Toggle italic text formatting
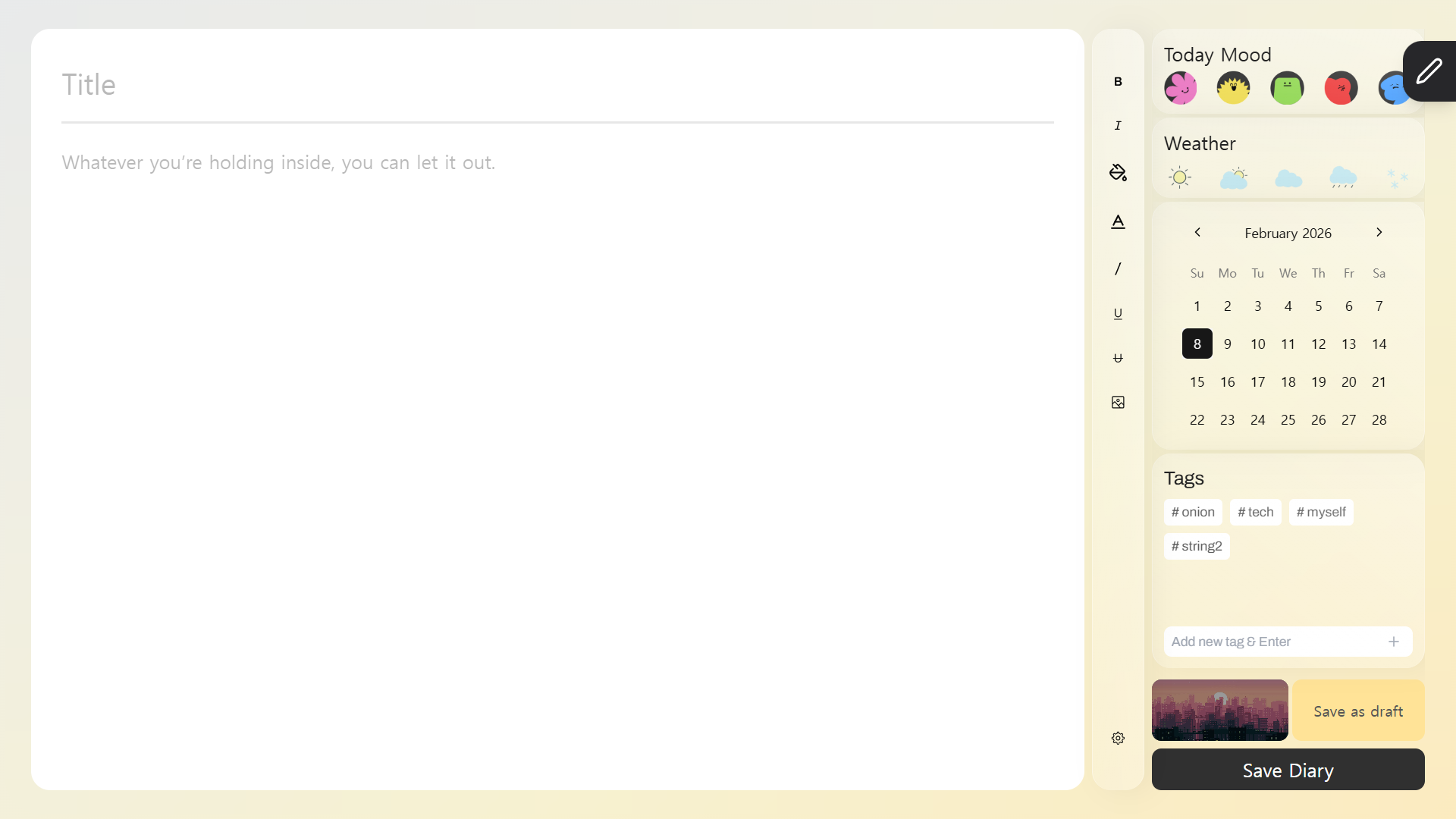Image resolution: width=1456 pixels, height=819 pixels. 1118,126
